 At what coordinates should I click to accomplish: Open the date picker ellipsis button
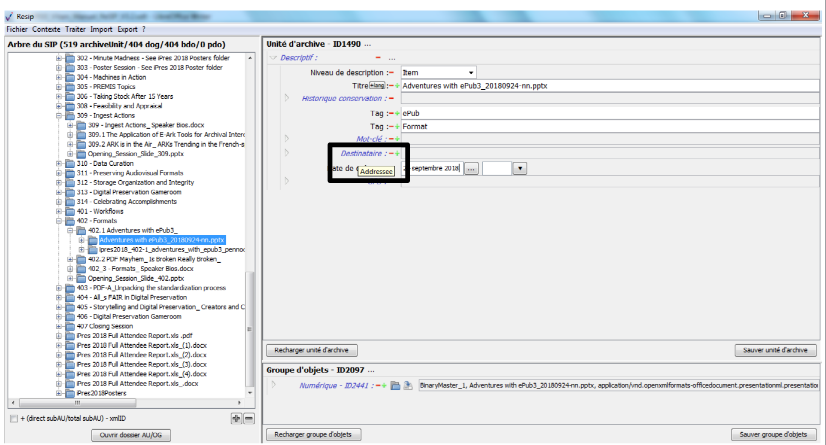(x=470, y=169)
